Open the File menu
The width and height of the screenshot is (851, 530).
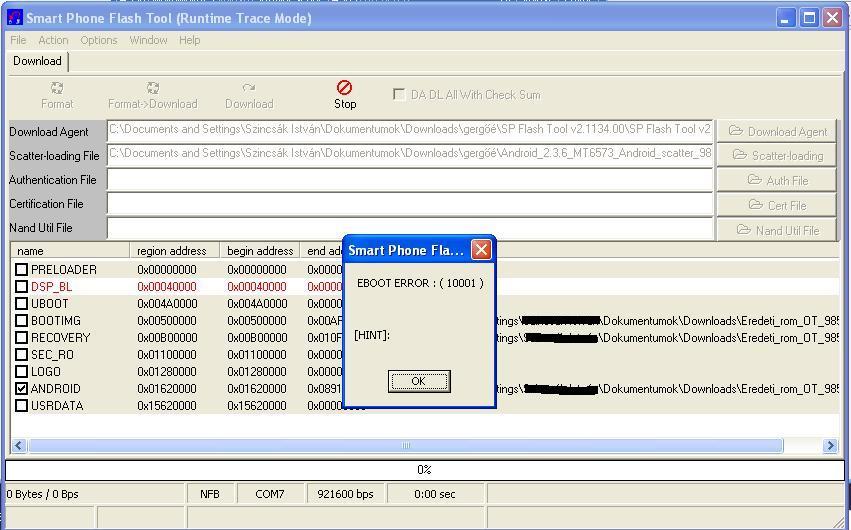click(18, 40)
